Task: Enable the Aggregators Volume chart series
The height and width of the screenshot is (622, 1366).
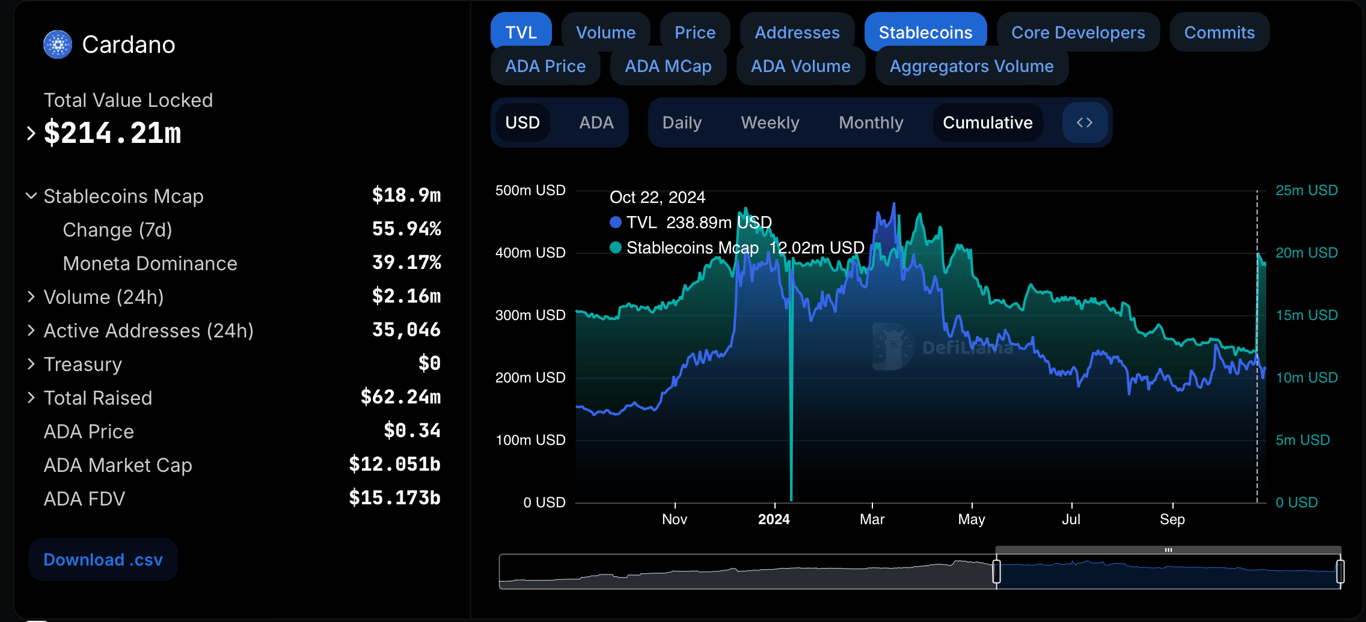Action: pyautogui.click(x=971, y=66)
